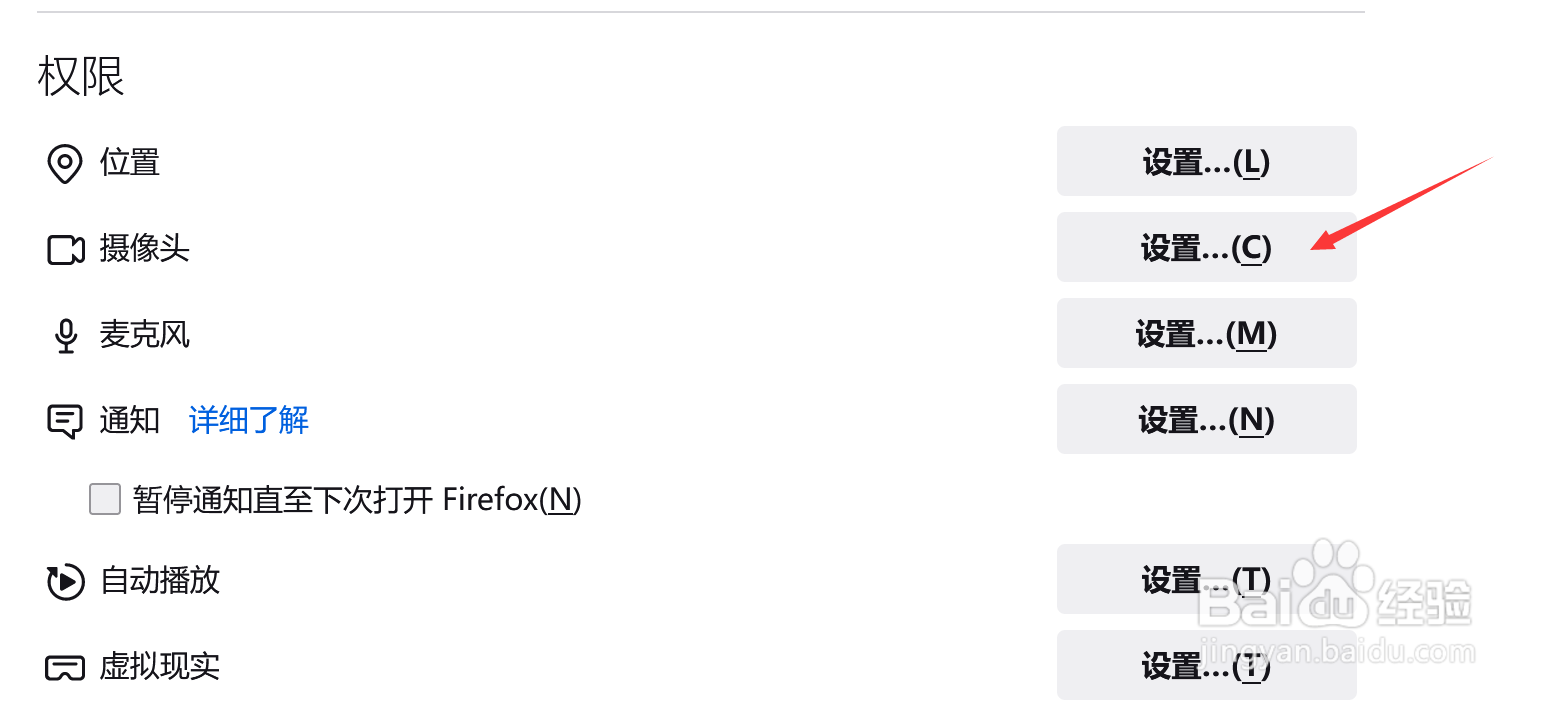Click the 自动播放 permission label

click(x=160, y=580)
